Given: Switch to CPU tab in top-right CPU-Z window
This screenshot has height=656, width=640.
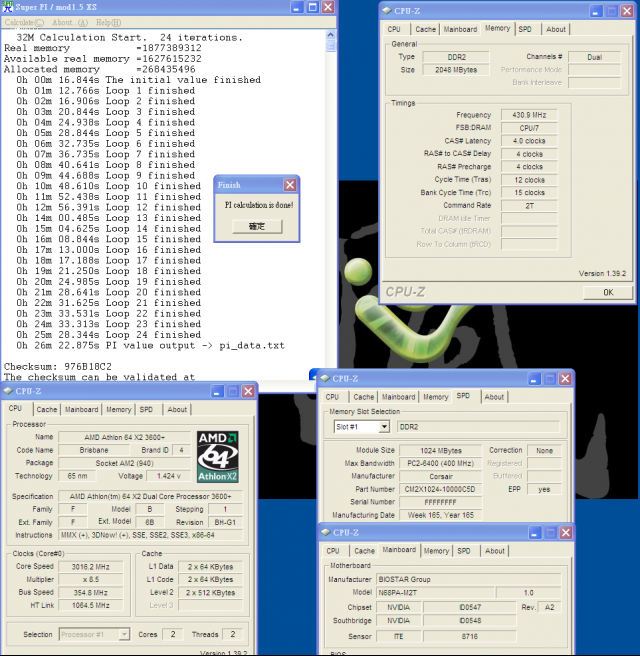Looking at the screenshot, I should click(x=394, y=29).
